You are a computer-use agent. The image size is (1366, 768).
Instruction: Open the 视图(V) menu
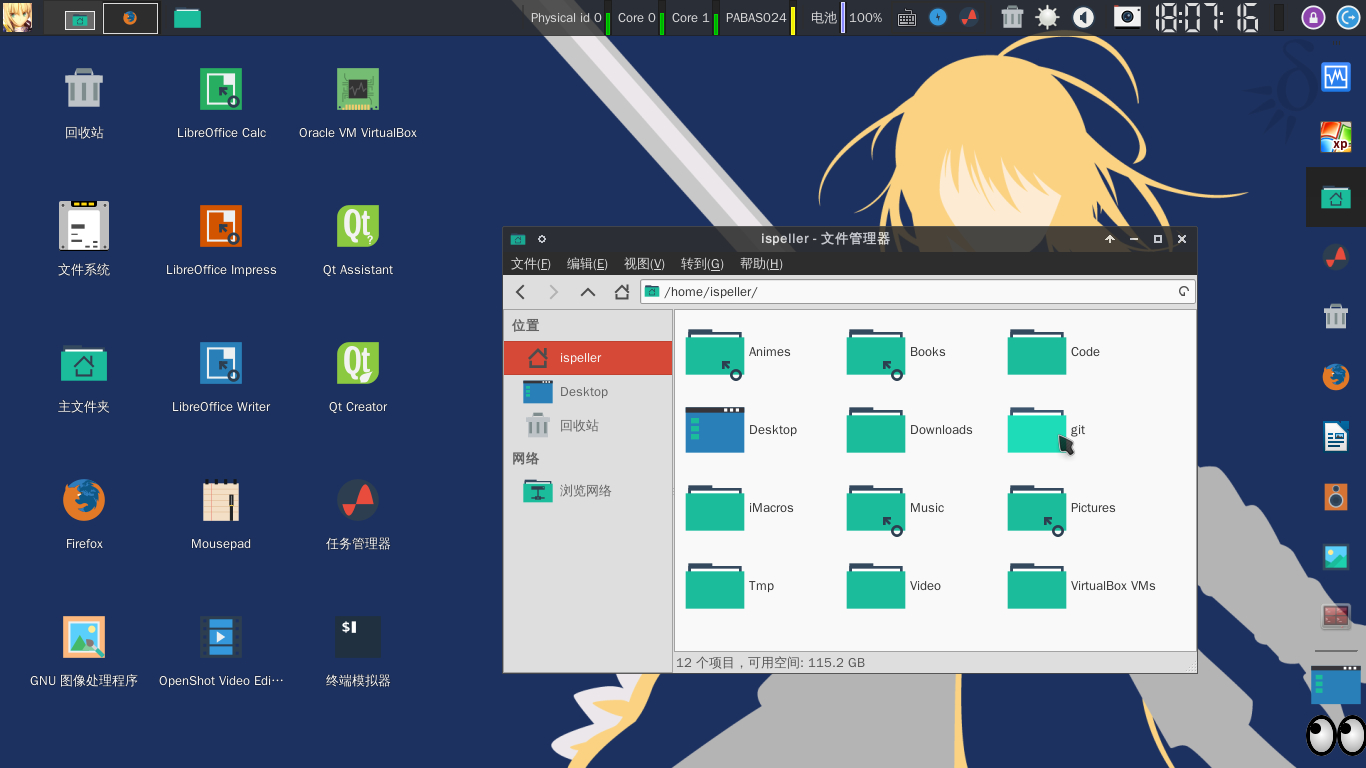(644, 264)
